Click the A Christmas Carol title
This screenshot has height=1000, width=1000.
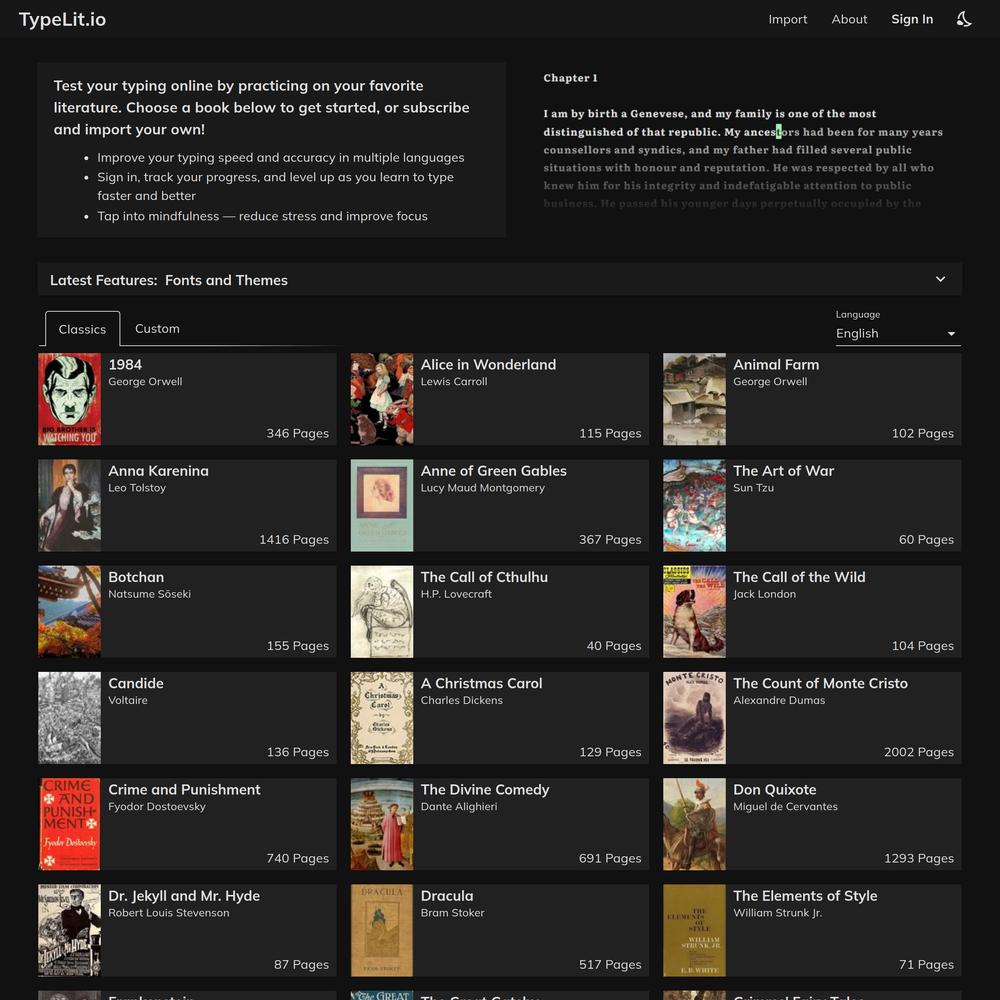(x=482, y=684)
